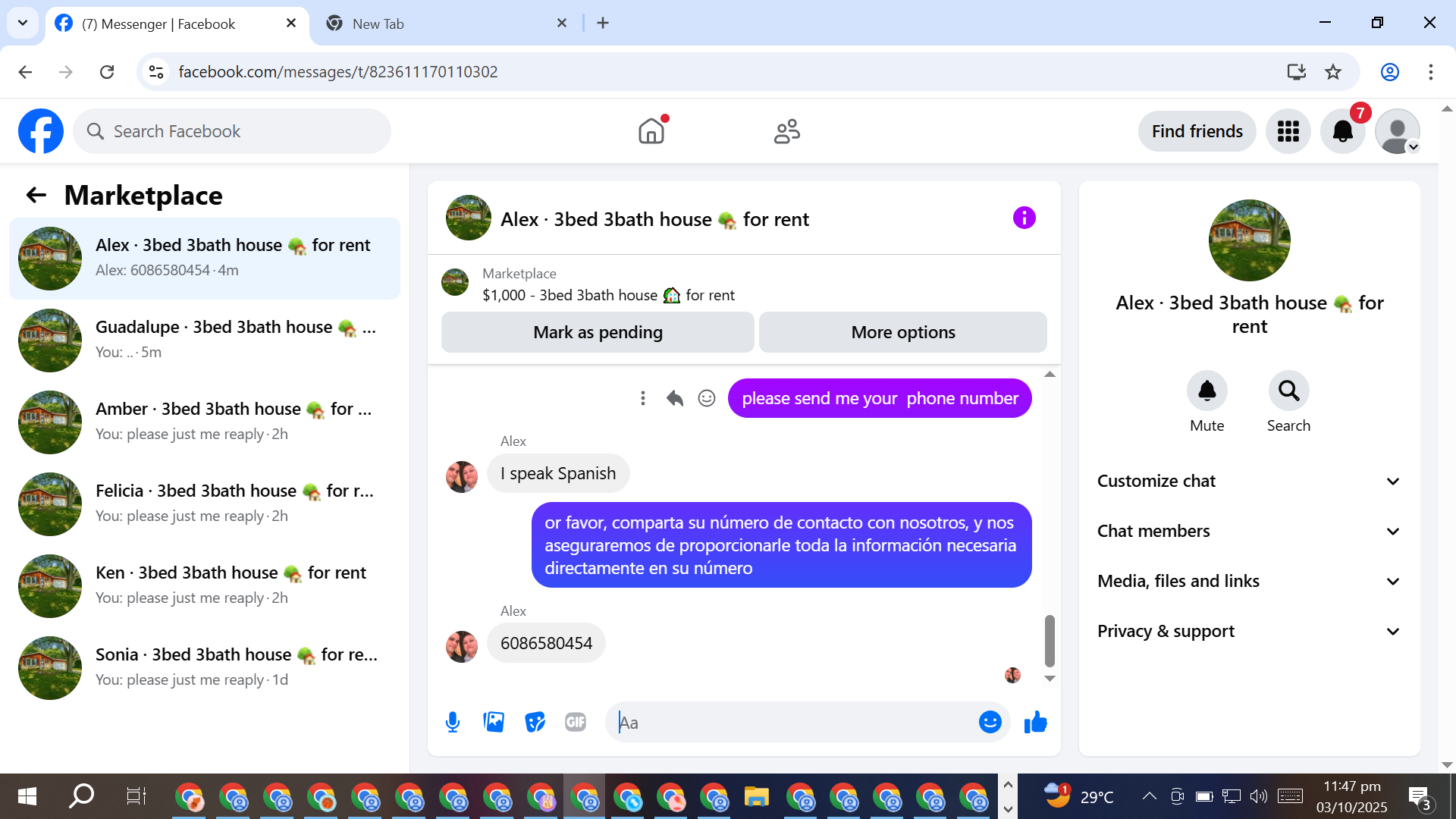This screenshot has height=819, width=1456.
Task: Open the Felicia conversation
Action: coord(205,504)
